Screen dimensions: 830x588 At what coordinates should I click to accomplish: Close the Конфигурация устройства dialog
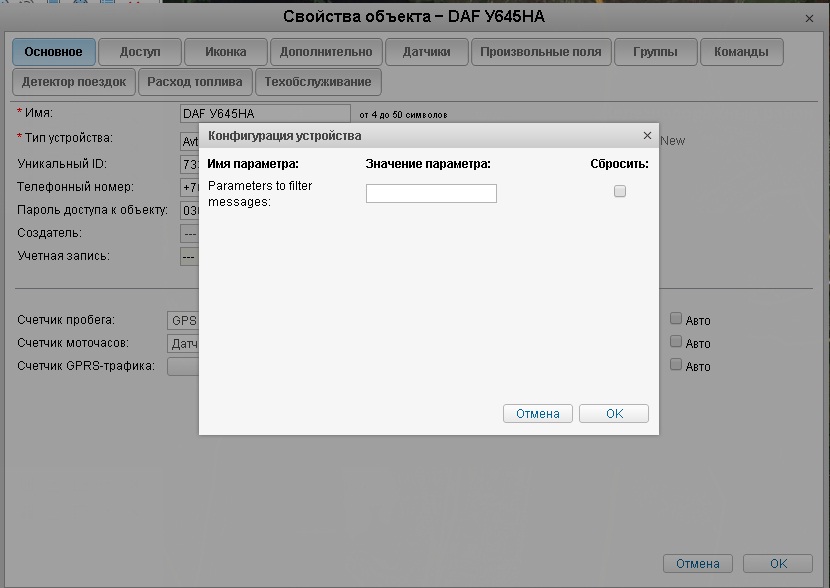coord(648,135)
